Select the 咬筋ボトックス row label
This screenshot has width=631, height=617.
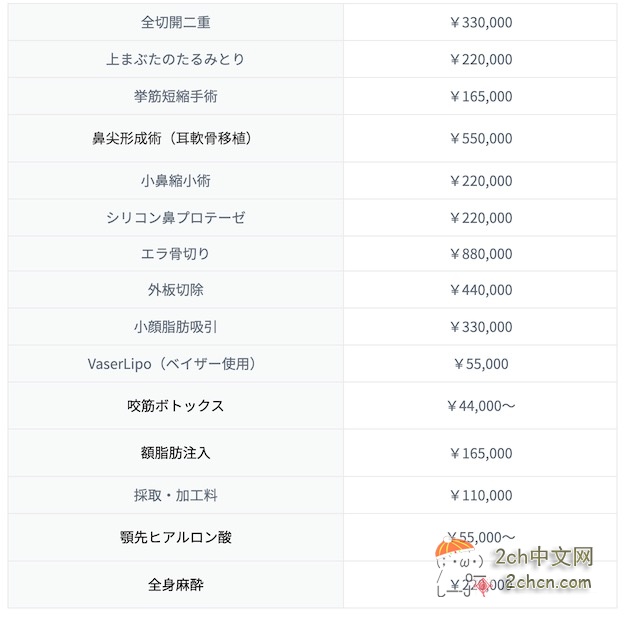(175, 406)
